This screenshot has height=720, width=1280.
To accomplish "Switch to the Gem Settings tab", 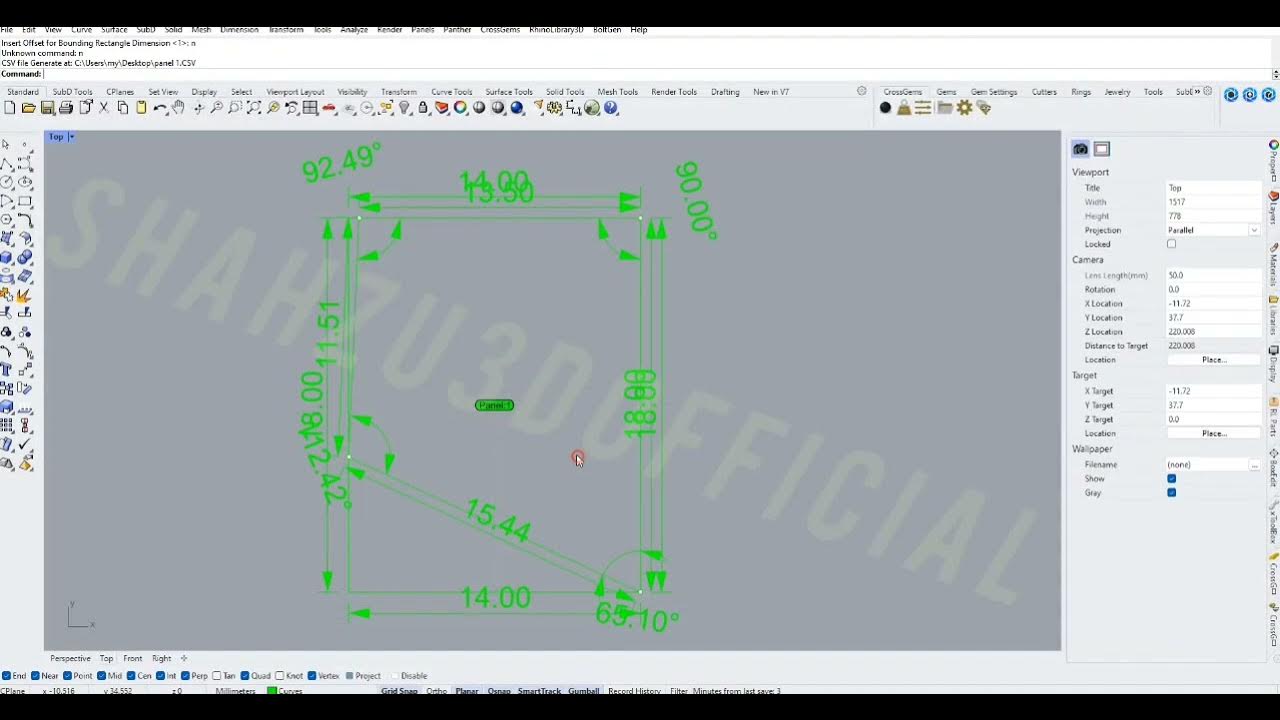I will tap(994, 92).
